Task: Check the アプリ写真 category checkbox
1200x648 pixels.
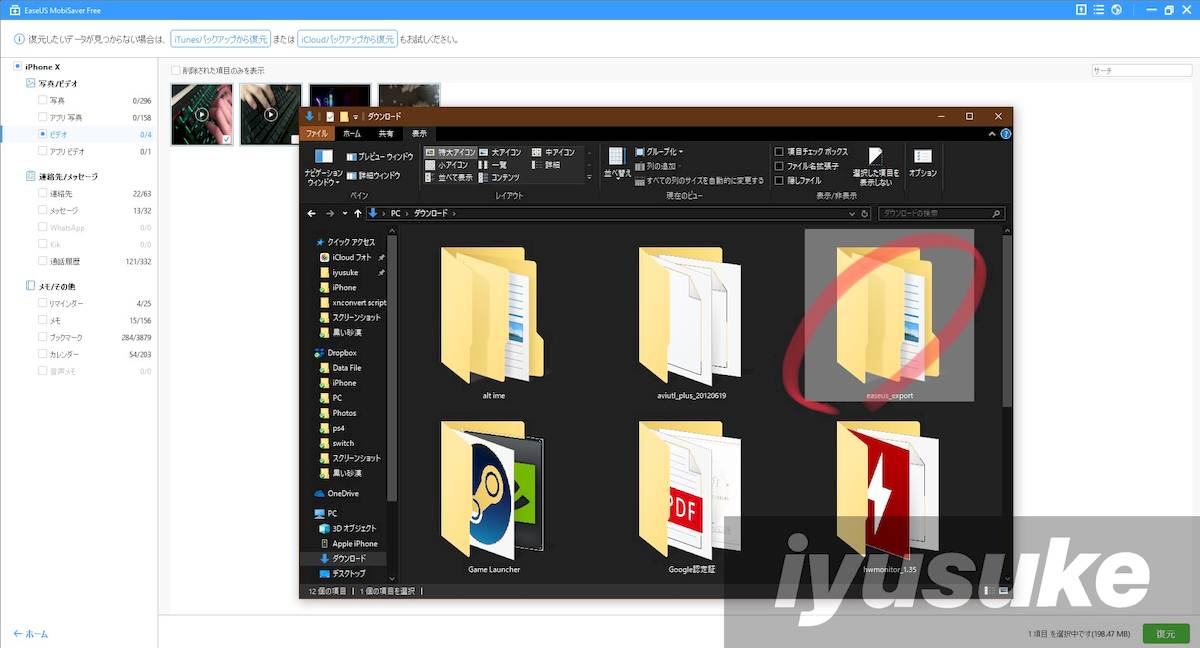Action: (x=42, y=117)
